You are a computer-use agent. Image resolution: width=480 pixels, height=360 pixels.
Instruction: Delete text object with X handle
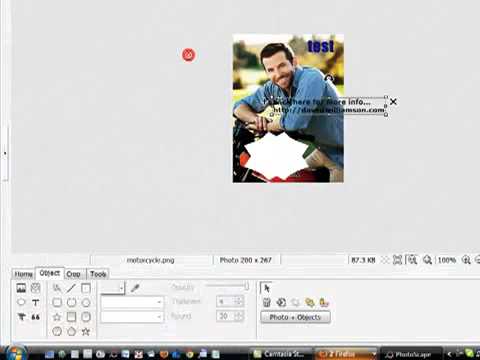(393, 102)
